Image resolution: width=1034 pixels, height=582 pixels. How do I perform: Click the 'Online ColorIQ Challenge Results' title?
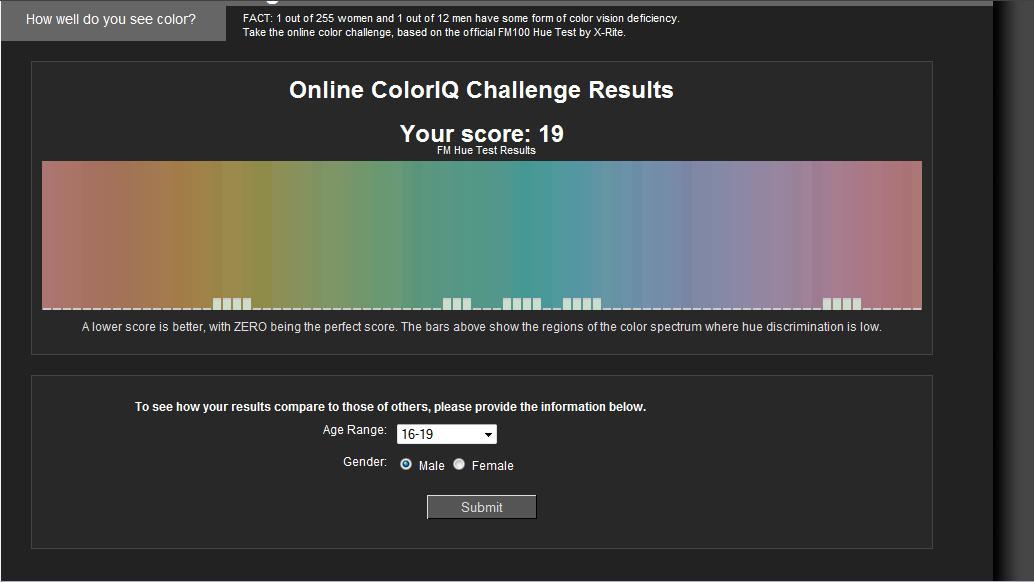tap(481, 90)
